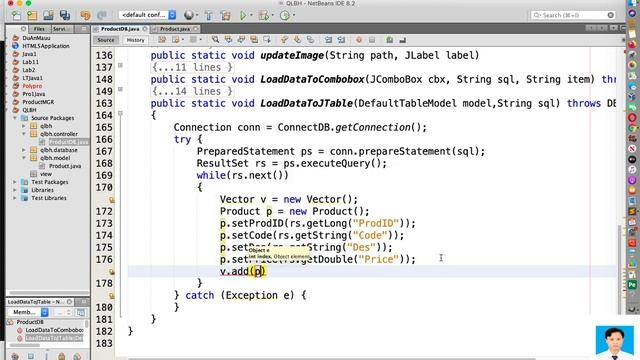Click the presenter's webcam thumbnail
Screen dimensions: 640x360
pyautogui.click(x=615, y=342)
